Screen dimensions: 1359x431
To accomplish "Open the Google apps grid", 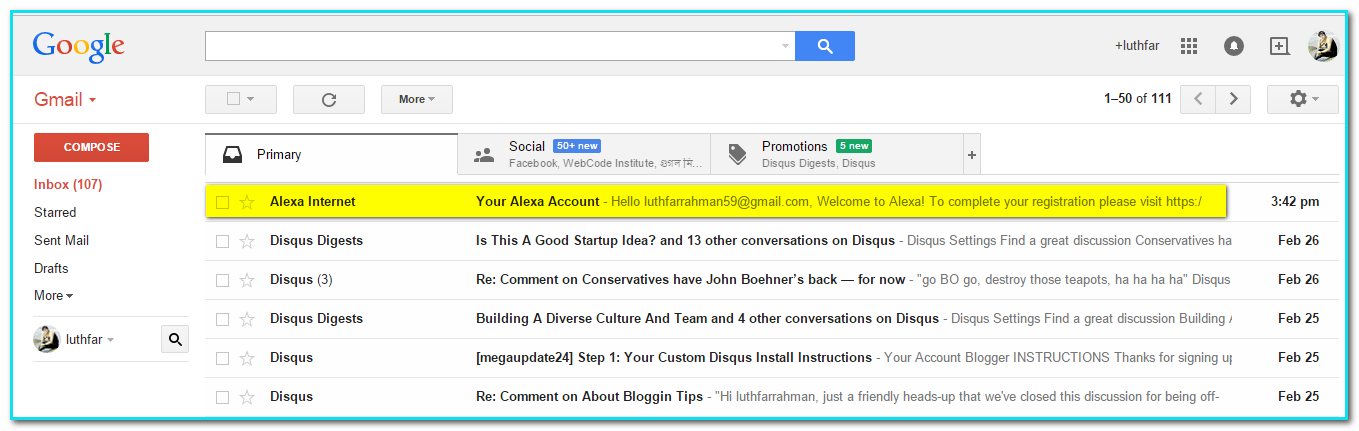I will click(x=1189, y=46).
